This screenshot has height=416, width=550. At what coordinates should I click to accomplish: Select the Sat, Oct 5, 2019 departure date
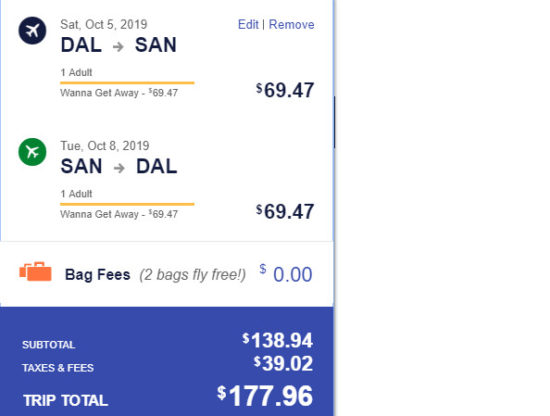pyautogui.click(x=104, y=25)
